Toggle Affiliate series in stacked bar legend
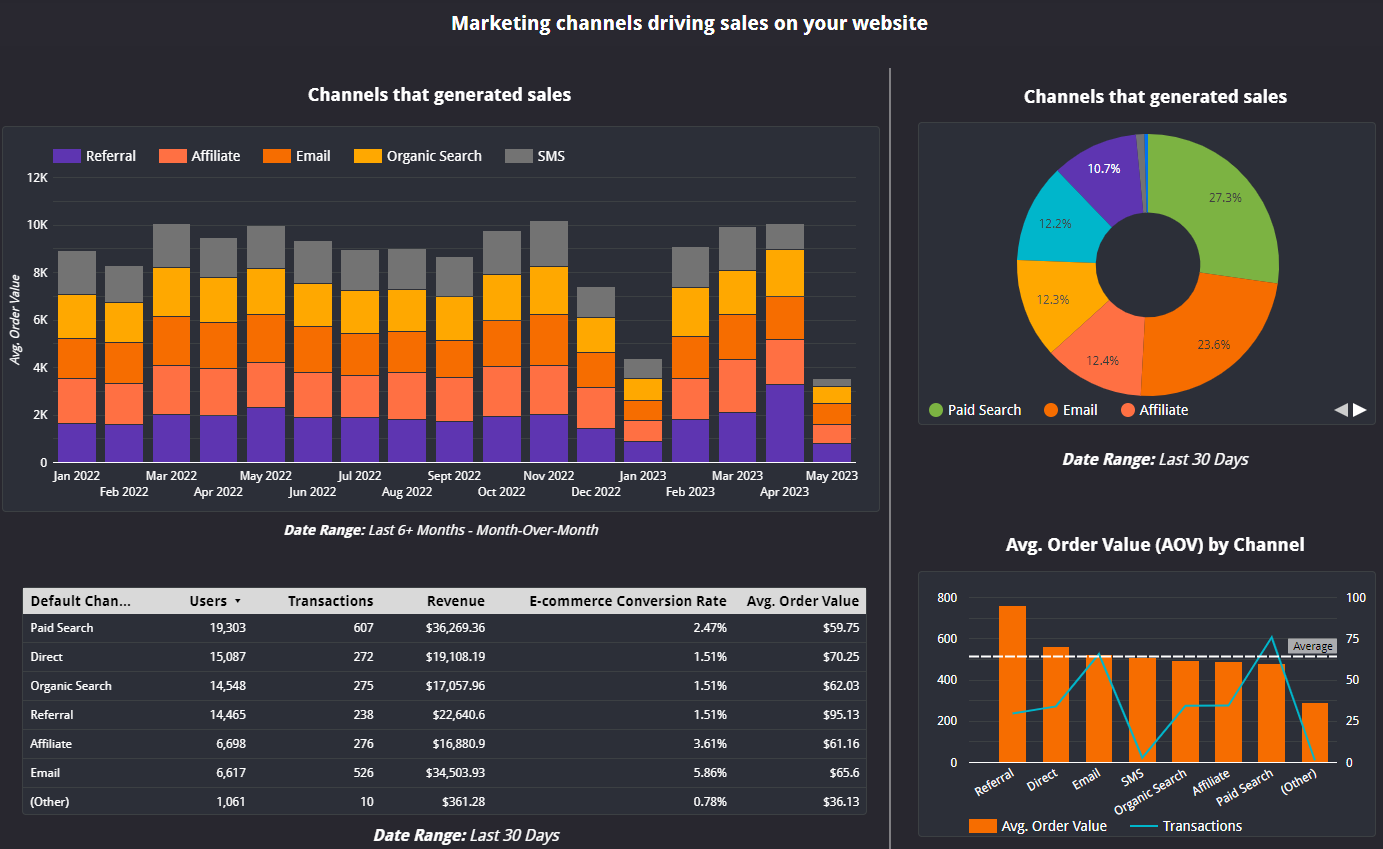The image size is (1383, 849). tap(200, 156)
